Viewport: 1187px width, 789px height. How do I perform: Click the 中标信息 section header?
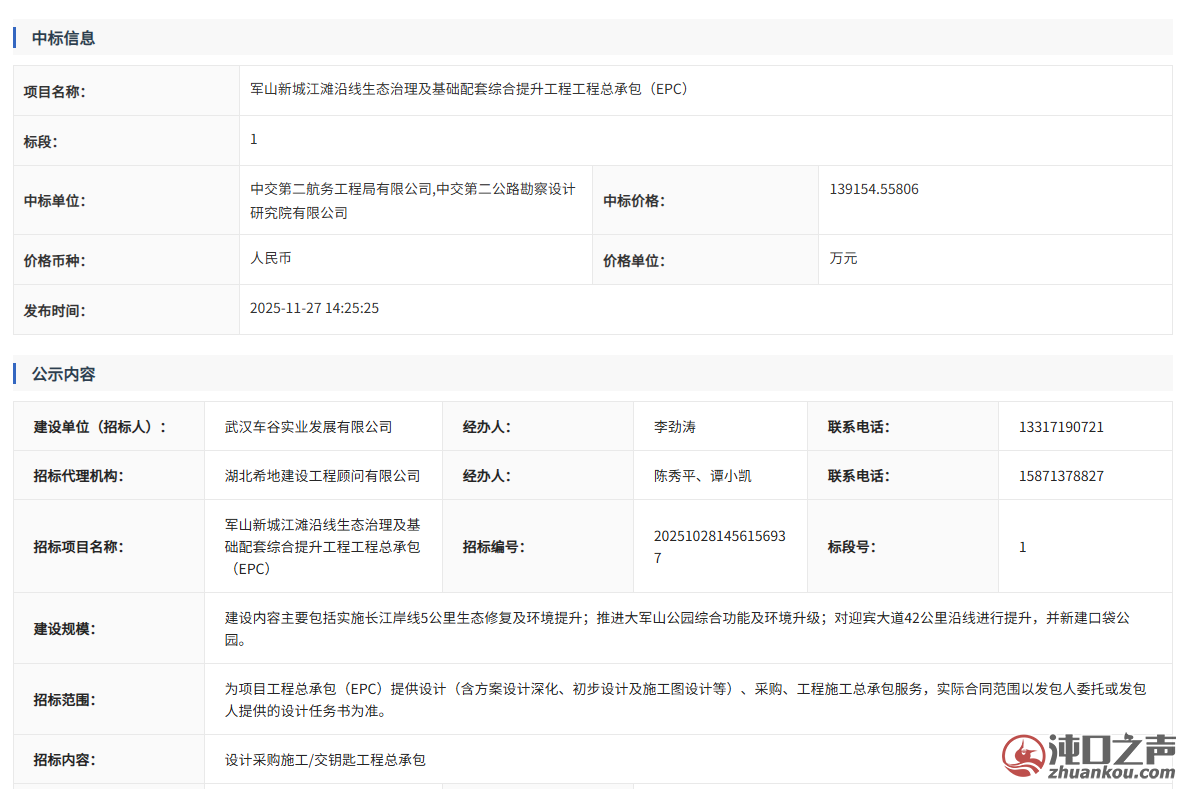(x=64, y=38)
